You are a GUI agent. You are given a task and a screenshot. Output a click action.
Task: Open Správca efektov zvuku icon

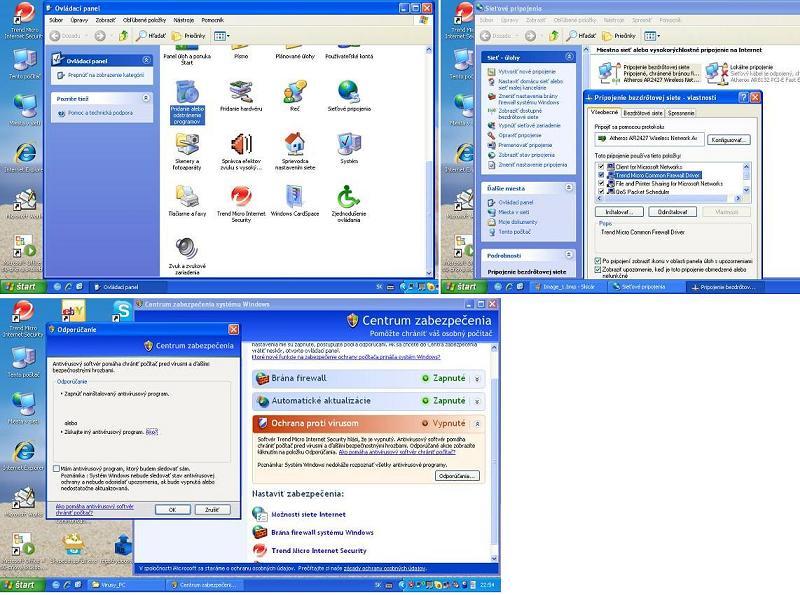pyautogui.click(x=241, y=151)
